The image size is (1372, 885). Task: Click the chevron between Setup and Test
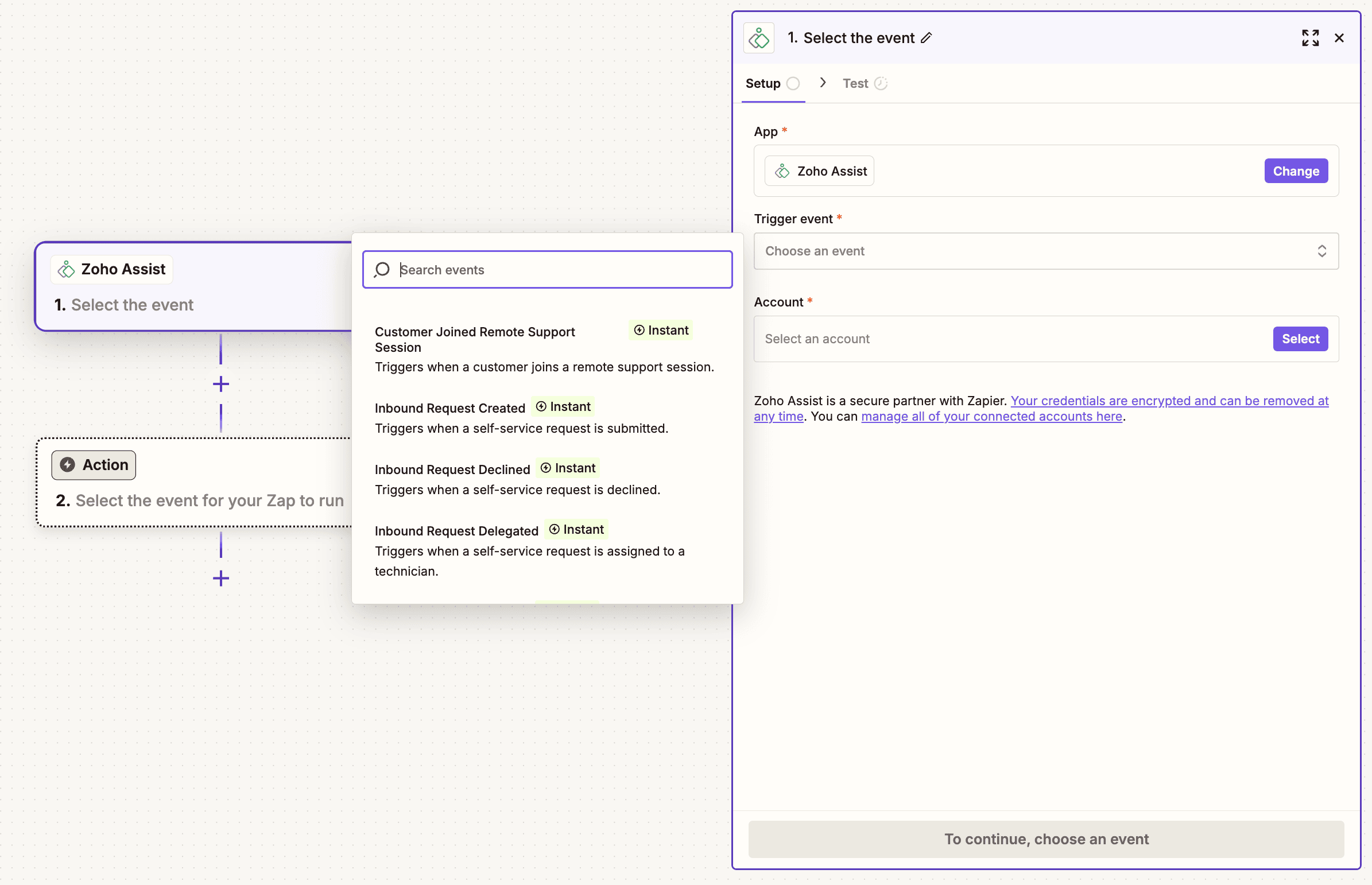823,83
